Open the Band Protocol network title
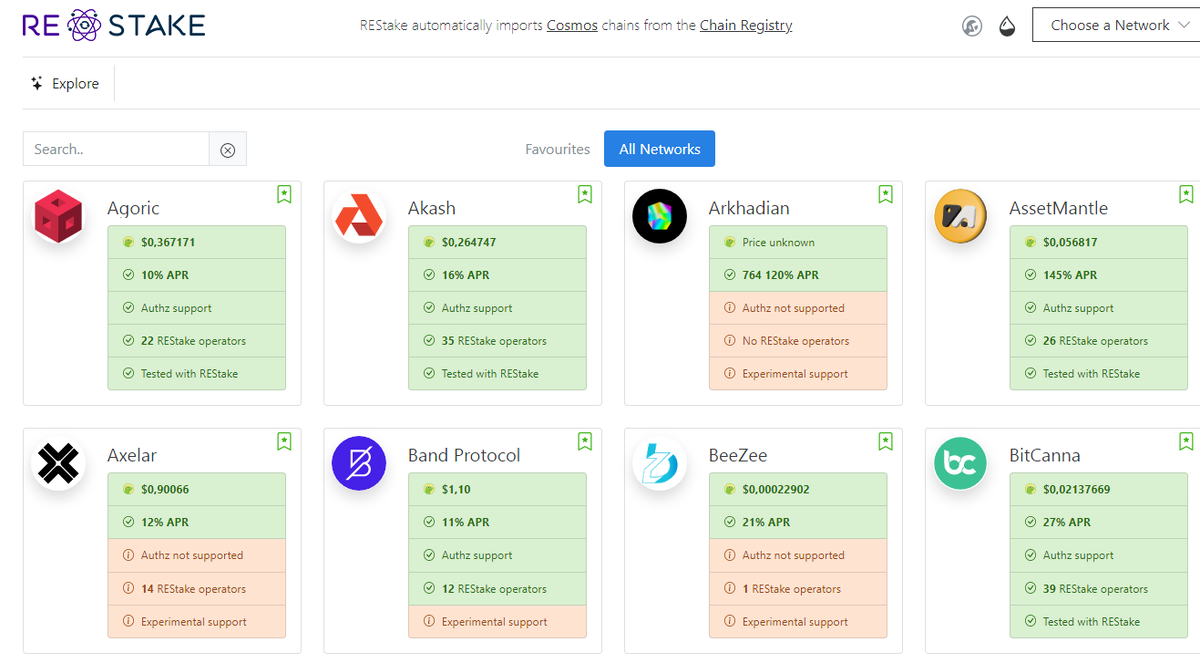The width and height of the screenshot is (1200, 663). pyautogui.click(x=464, y=455)
